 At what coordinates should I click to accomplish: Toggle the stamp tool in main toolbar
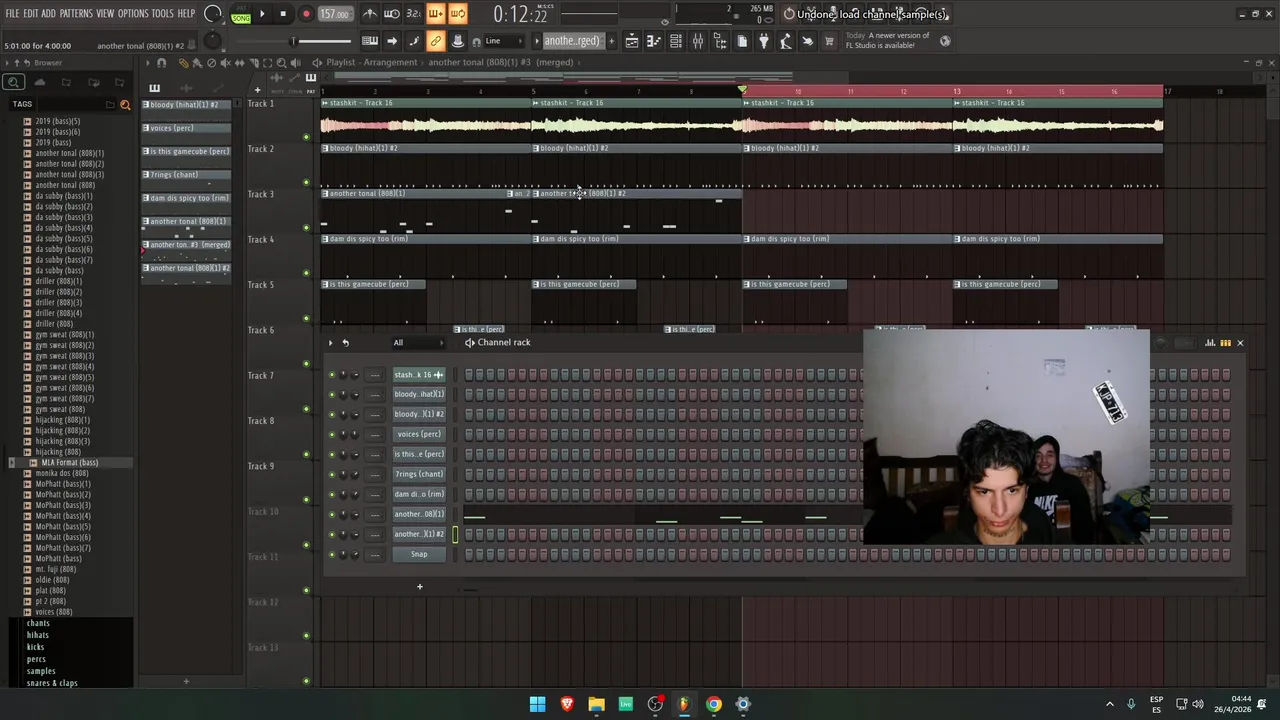point(458,41)
